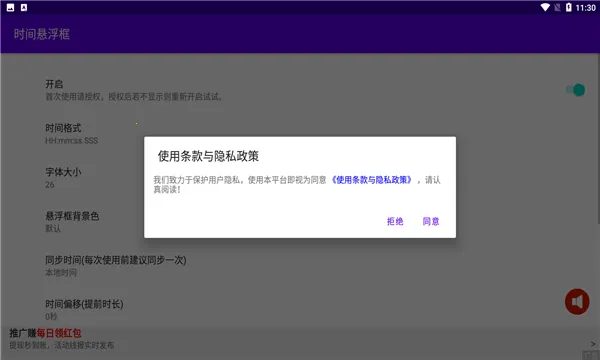Click the battery status icon
The height and width of the screenshot is (360, 600).
point(569,7)
